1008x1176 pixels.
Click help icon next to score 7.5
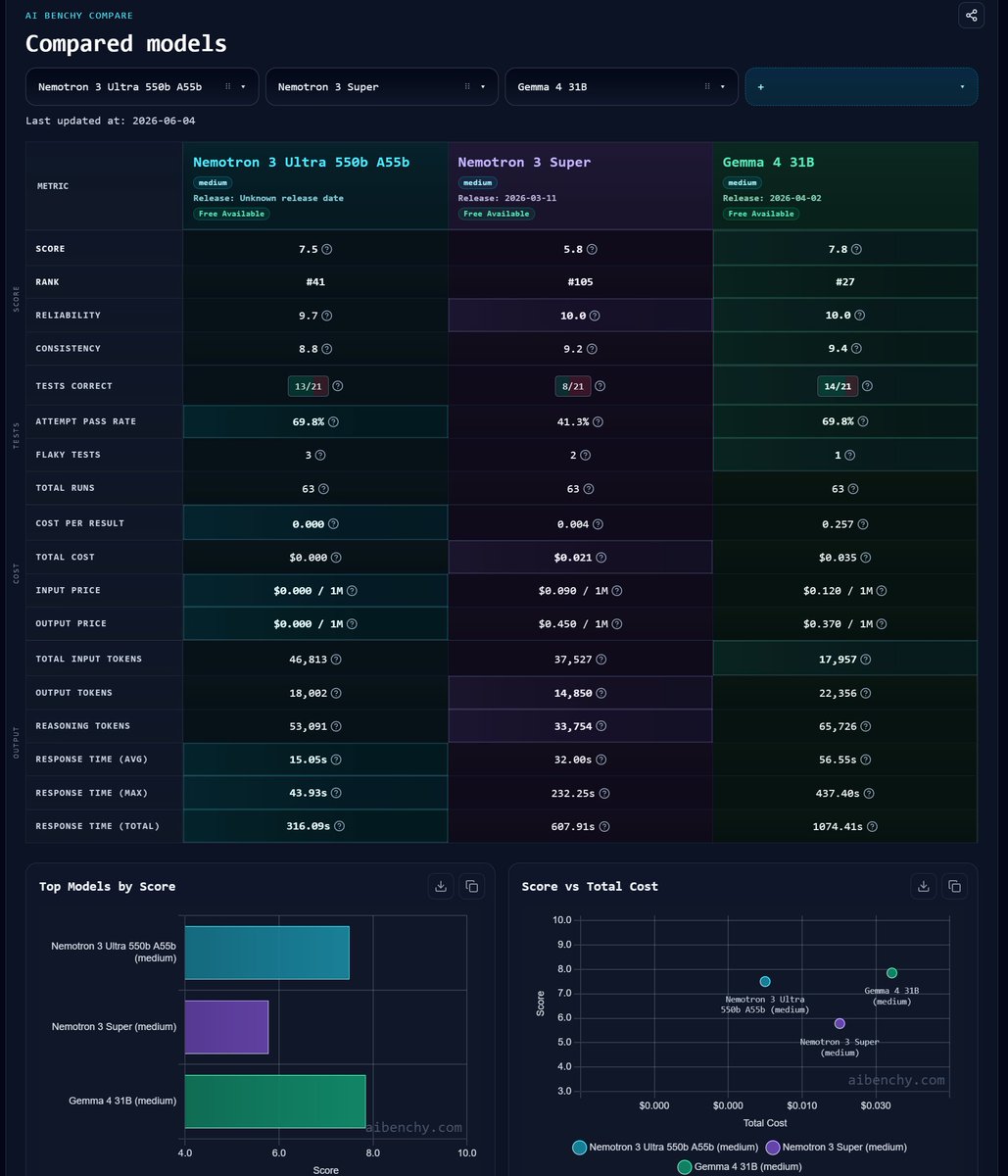click(x=327, y=249)
